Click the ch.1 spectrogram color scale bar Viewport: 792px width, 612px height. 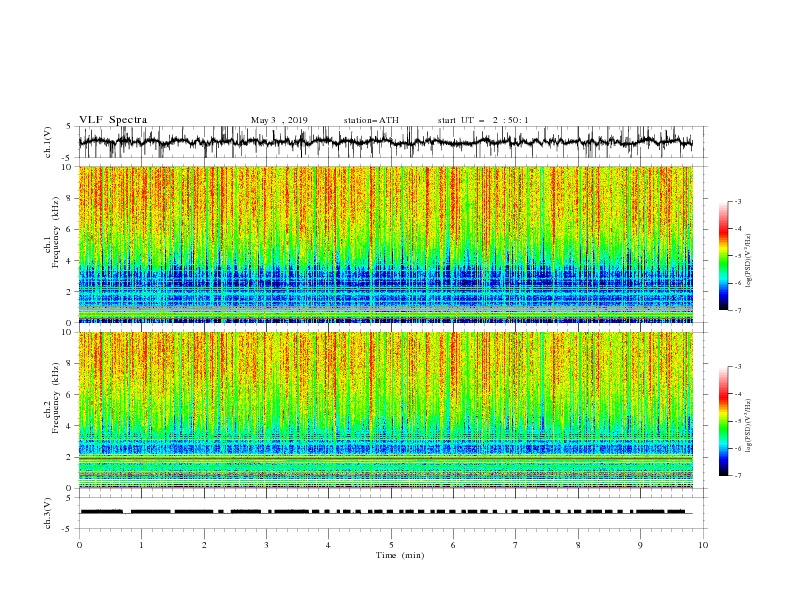(723, 256)
